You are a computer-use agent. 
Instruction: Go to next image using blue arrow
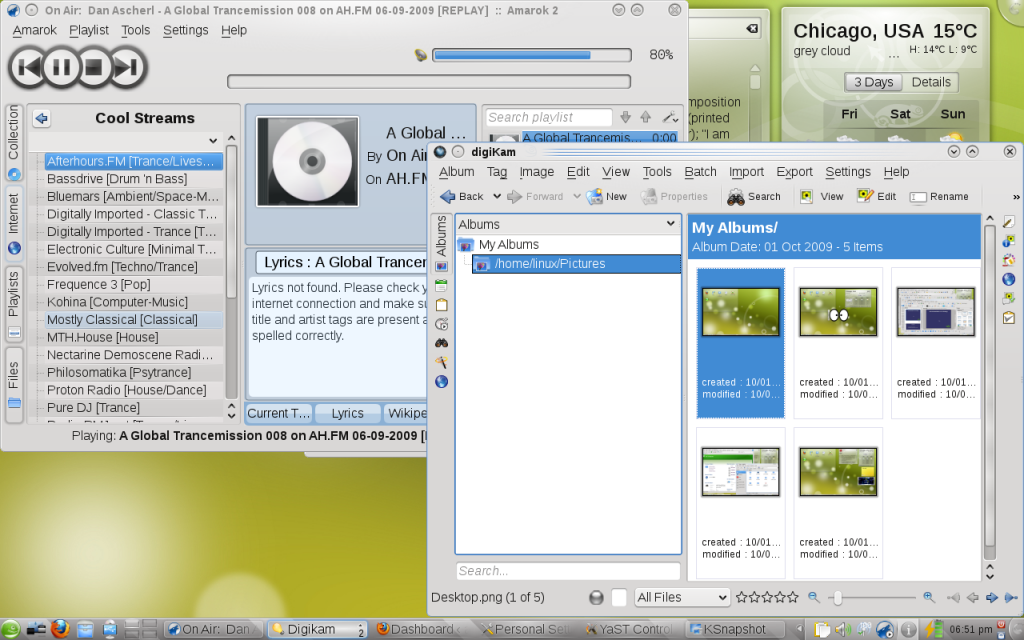[991, 598]
